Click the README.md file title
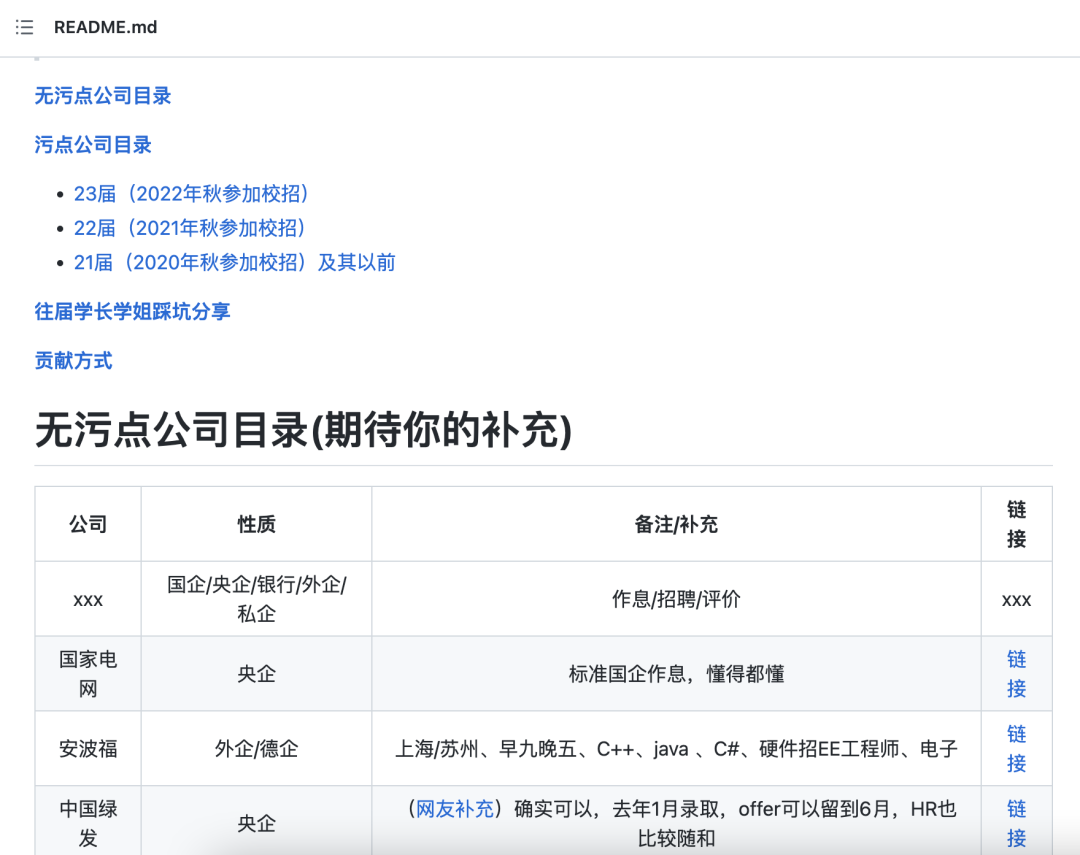The height and width of the screenshot is (855, 1080). click(105, 27)
